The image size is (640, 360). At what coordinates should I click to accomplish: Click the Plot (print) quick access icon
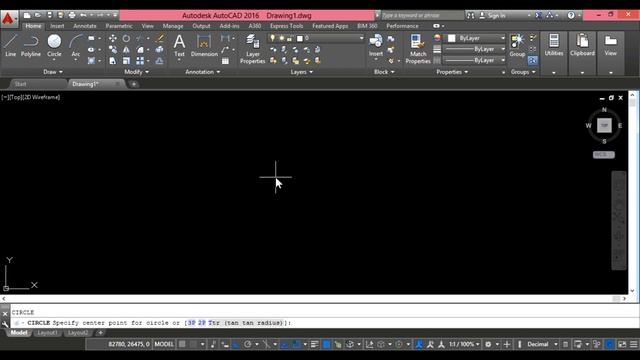[x=72, y=15]
